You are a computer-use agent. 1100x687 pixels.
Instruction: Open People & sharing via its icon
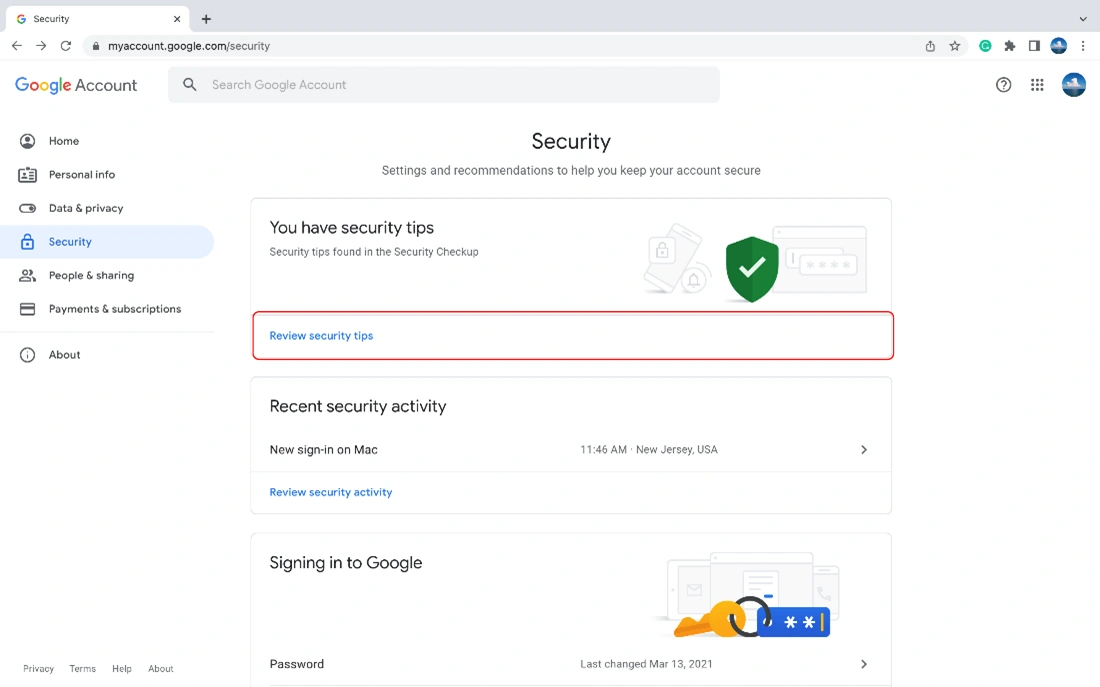[x=28, y=275]
